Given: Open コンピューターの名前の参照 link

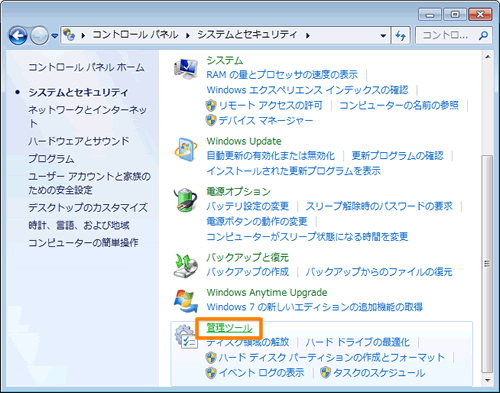Looking at the screenshot, I should click(399, 105).
